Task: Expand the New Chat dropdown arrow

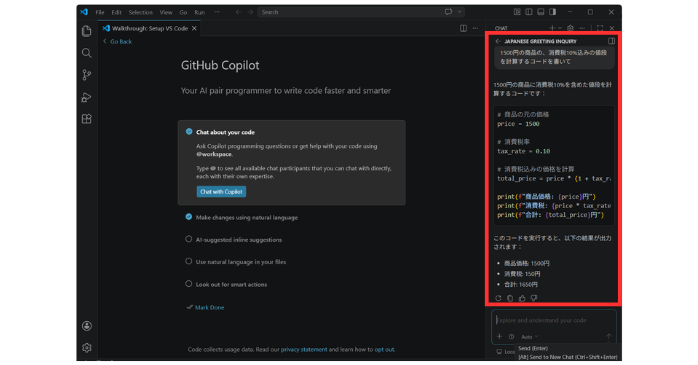Action: (x=560, y=28)
